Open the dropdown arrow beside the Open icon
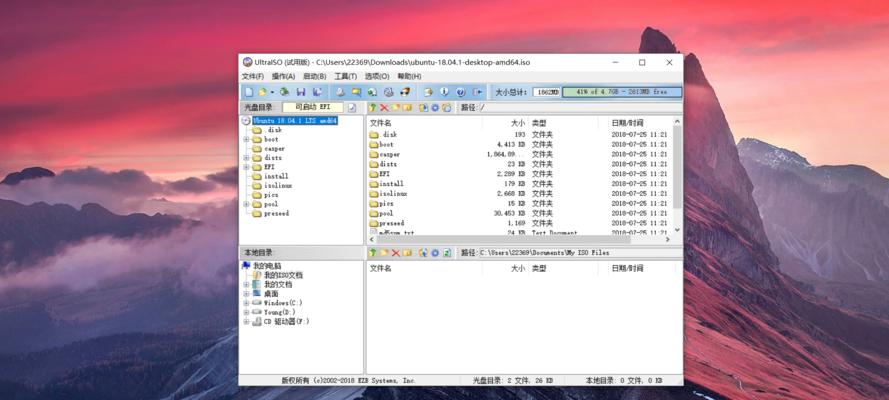889x400 pixels. click(x=272, y=92)
